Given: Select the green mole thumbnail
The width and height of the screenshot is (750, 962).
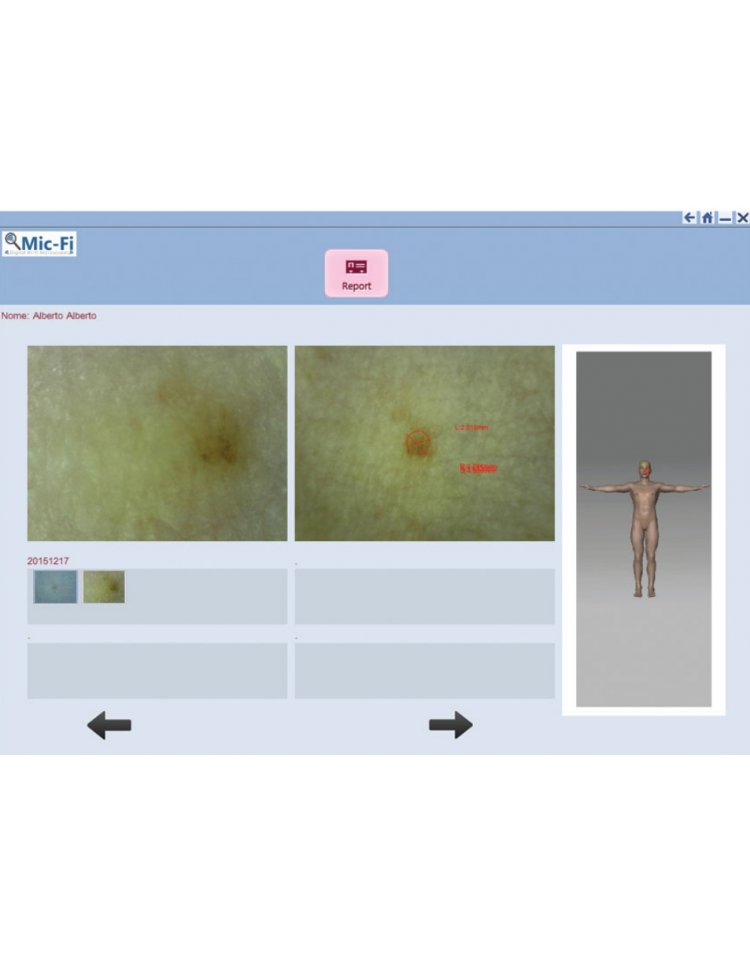Looking at the screenshot, I should [x=104, y=587].
